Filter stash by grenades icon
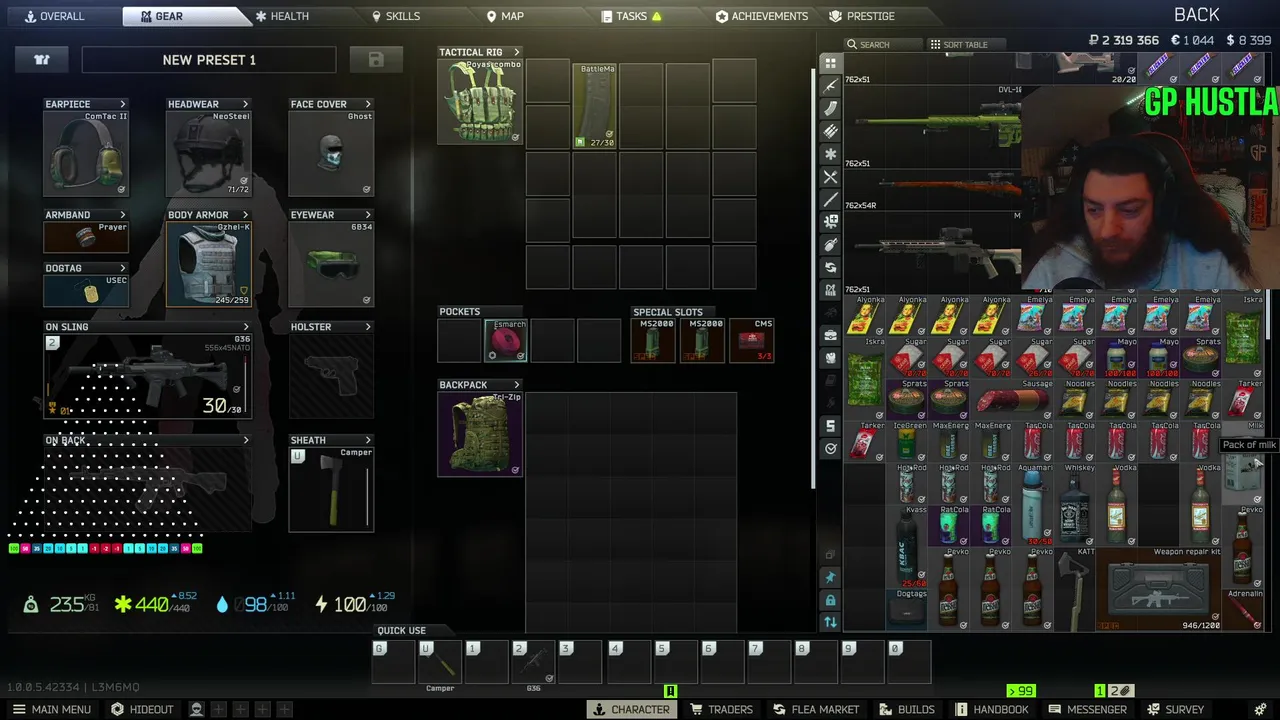The width and height of the screenshot is (1280, 720). 830,245
